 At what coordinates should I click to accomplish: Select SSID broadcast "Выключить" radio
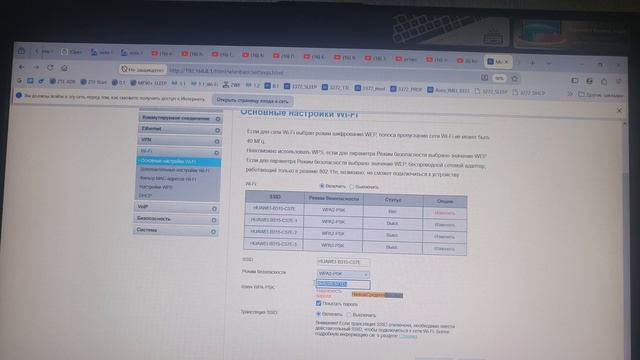pos(349,315)
